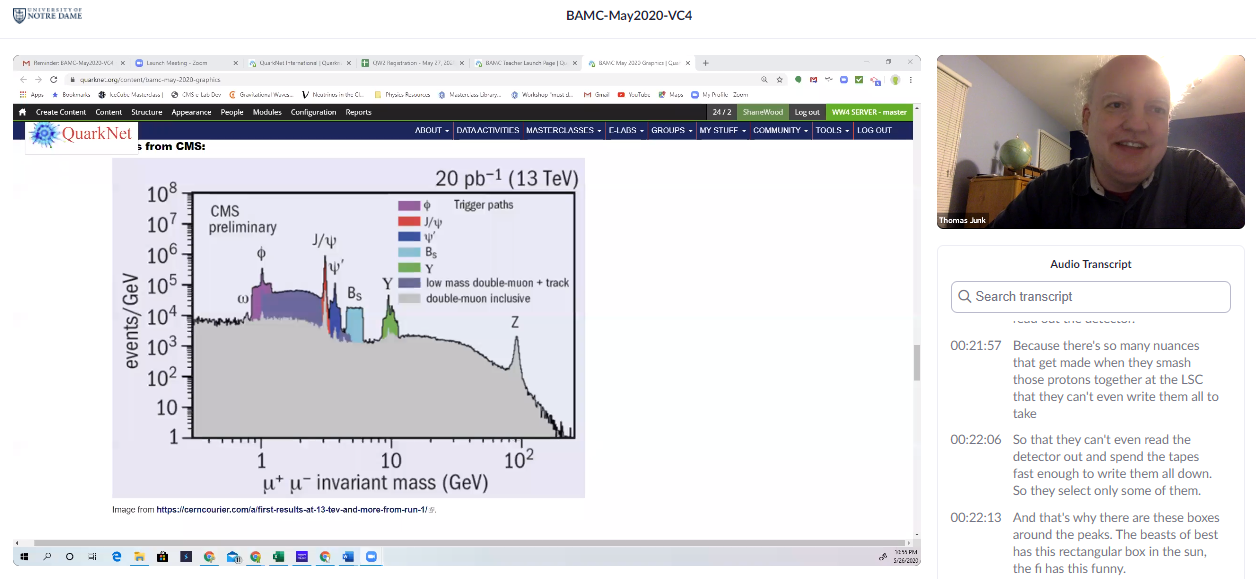Launch Microsoft Edge from the taskbar
The height and width of the screenshot is (579, 1256).
click(116, 556)
